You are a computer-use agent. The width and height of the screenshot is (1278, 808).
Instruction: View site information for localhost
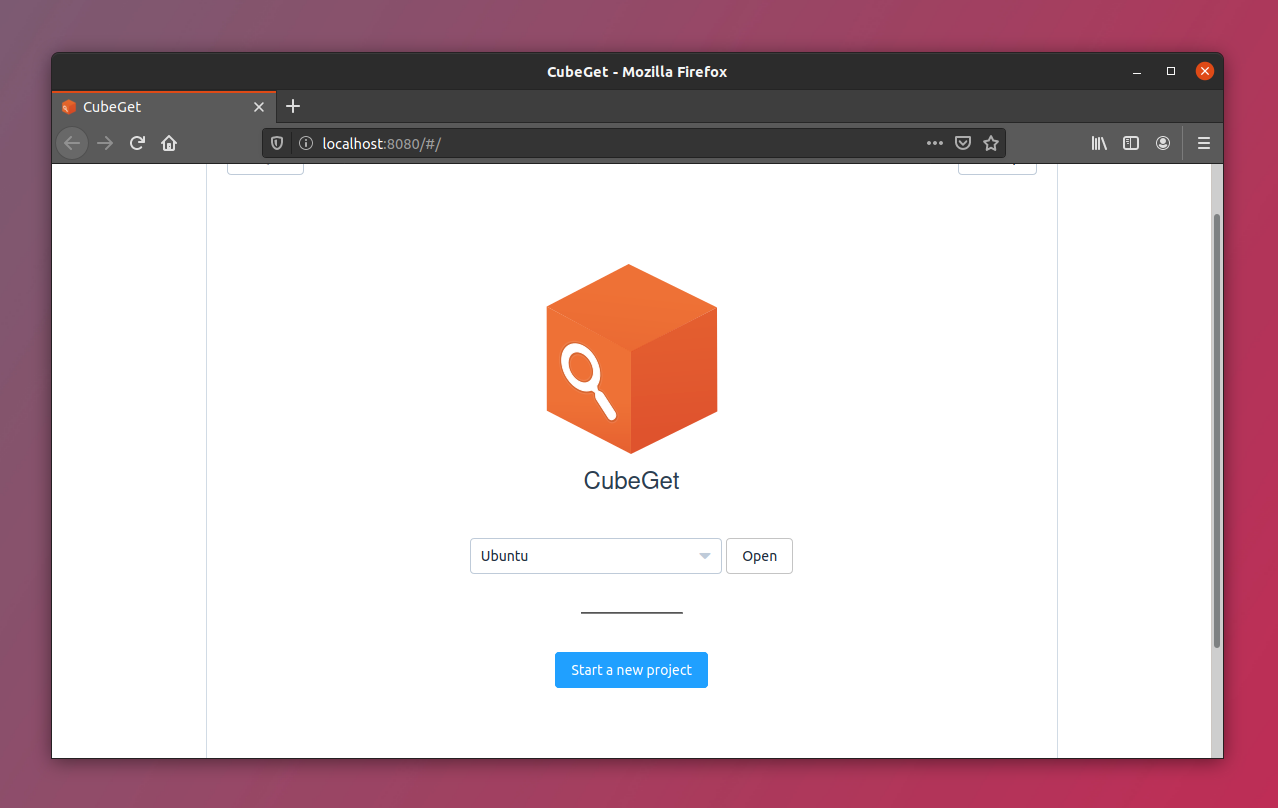306,143
